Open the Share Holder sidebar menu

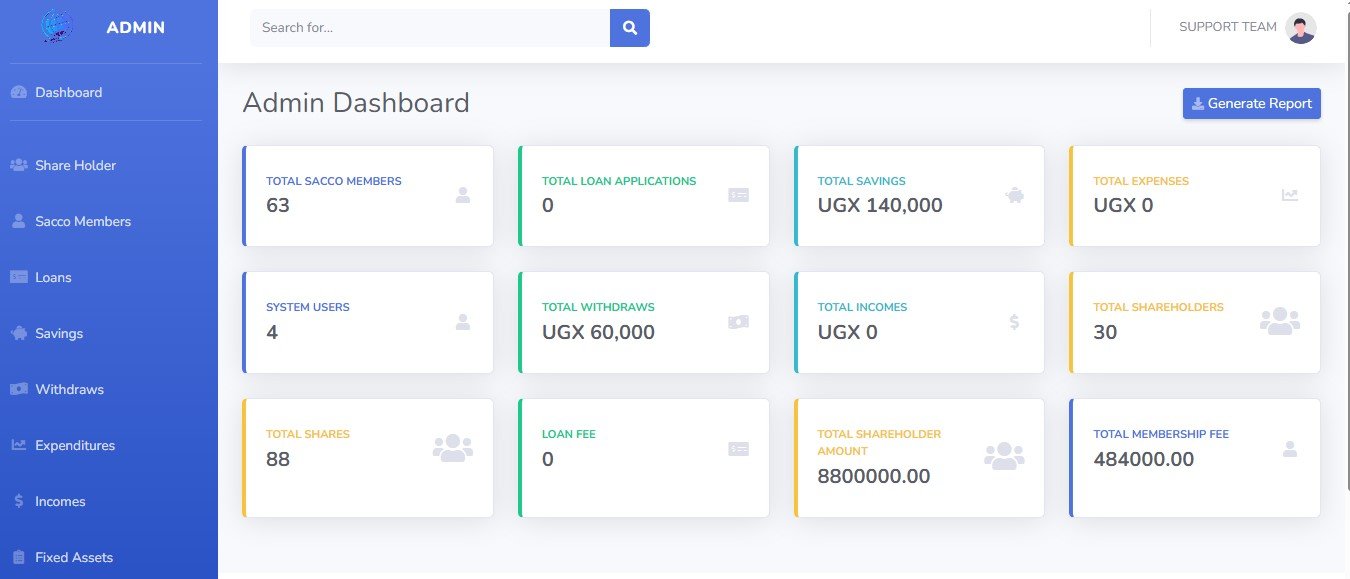click(75, 166)
